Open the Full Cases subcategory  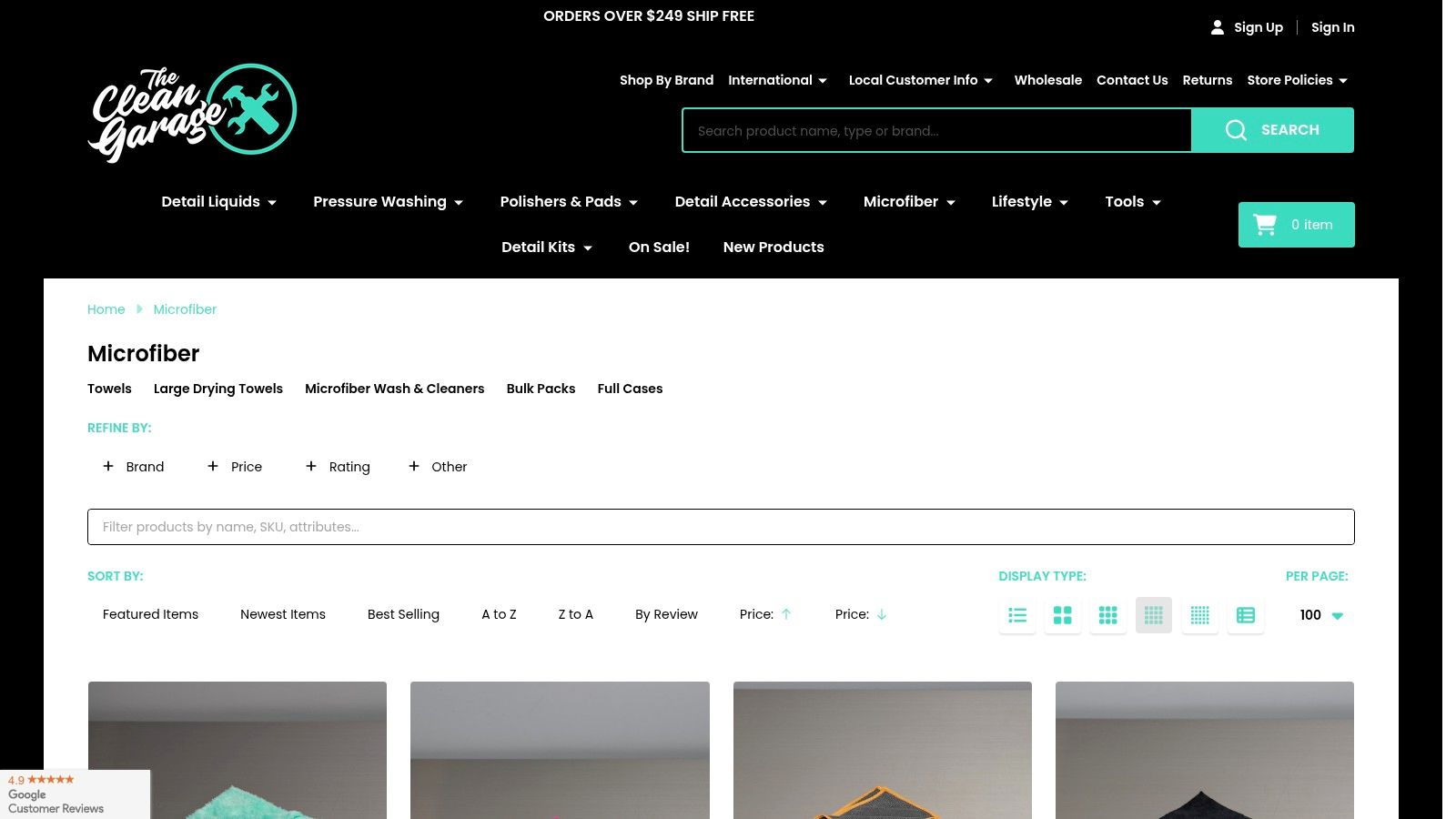(x=630, y=389)
